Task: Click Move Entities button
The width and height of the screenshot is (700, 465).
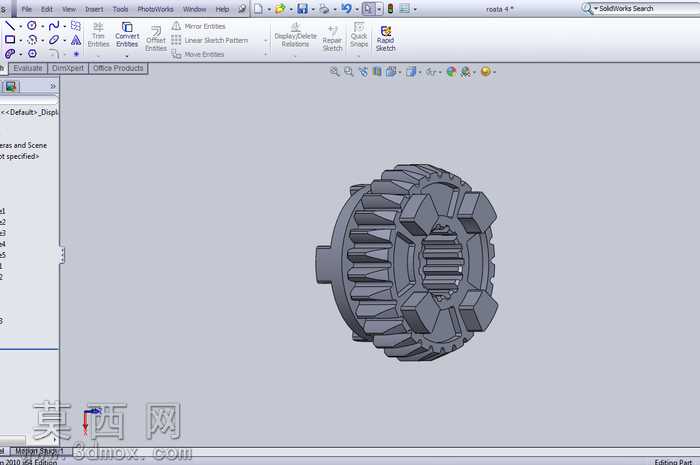Action: (x=198, y=54)
